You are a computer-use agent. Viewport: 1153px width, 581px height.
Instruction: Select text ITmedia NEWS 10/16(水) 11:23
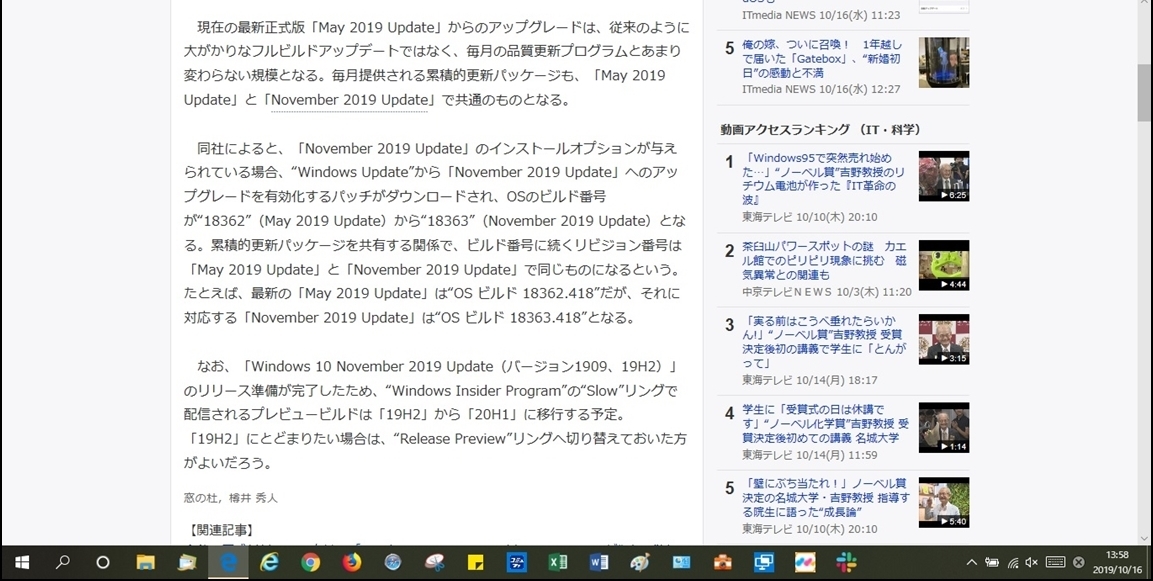[x=821, y=15]
